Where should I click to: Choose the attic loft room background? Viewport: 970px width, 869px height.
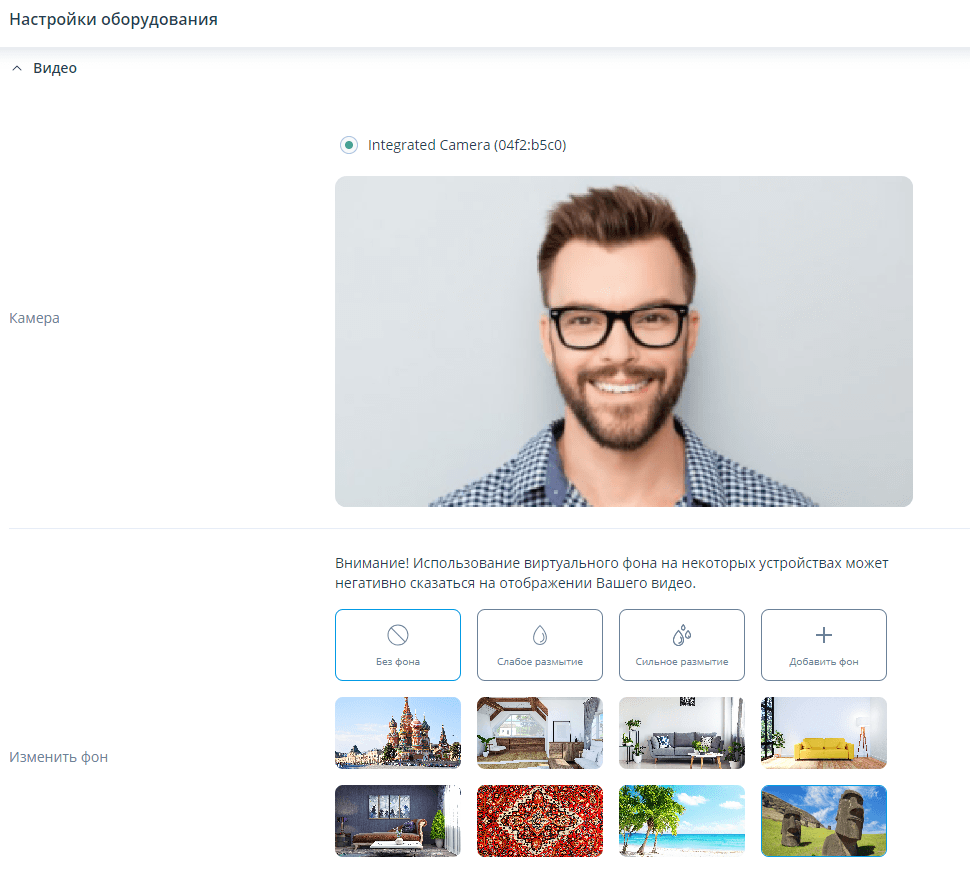tap(540, 733)
